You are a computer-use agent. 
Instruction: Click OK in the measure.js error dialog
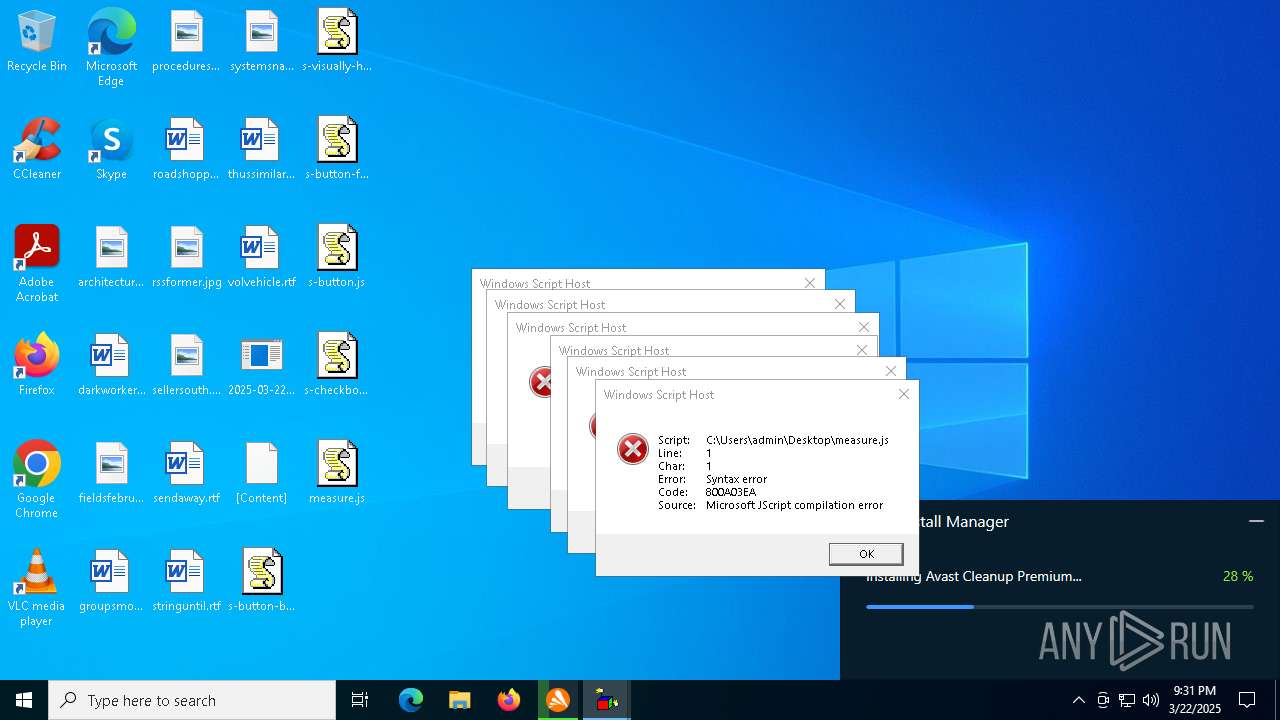[x=866, y=554]
